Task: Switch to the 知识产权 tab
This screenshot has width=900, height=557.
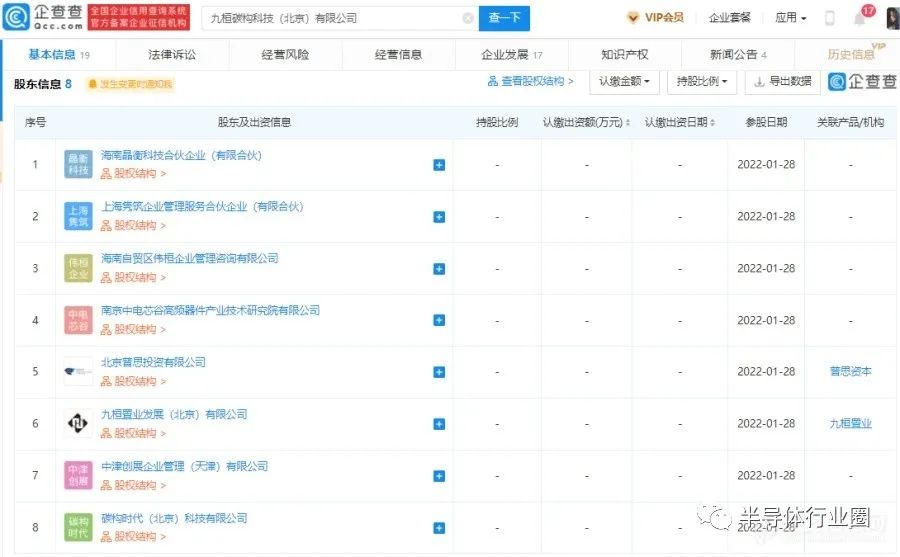Action: click(x=624, y=55)
